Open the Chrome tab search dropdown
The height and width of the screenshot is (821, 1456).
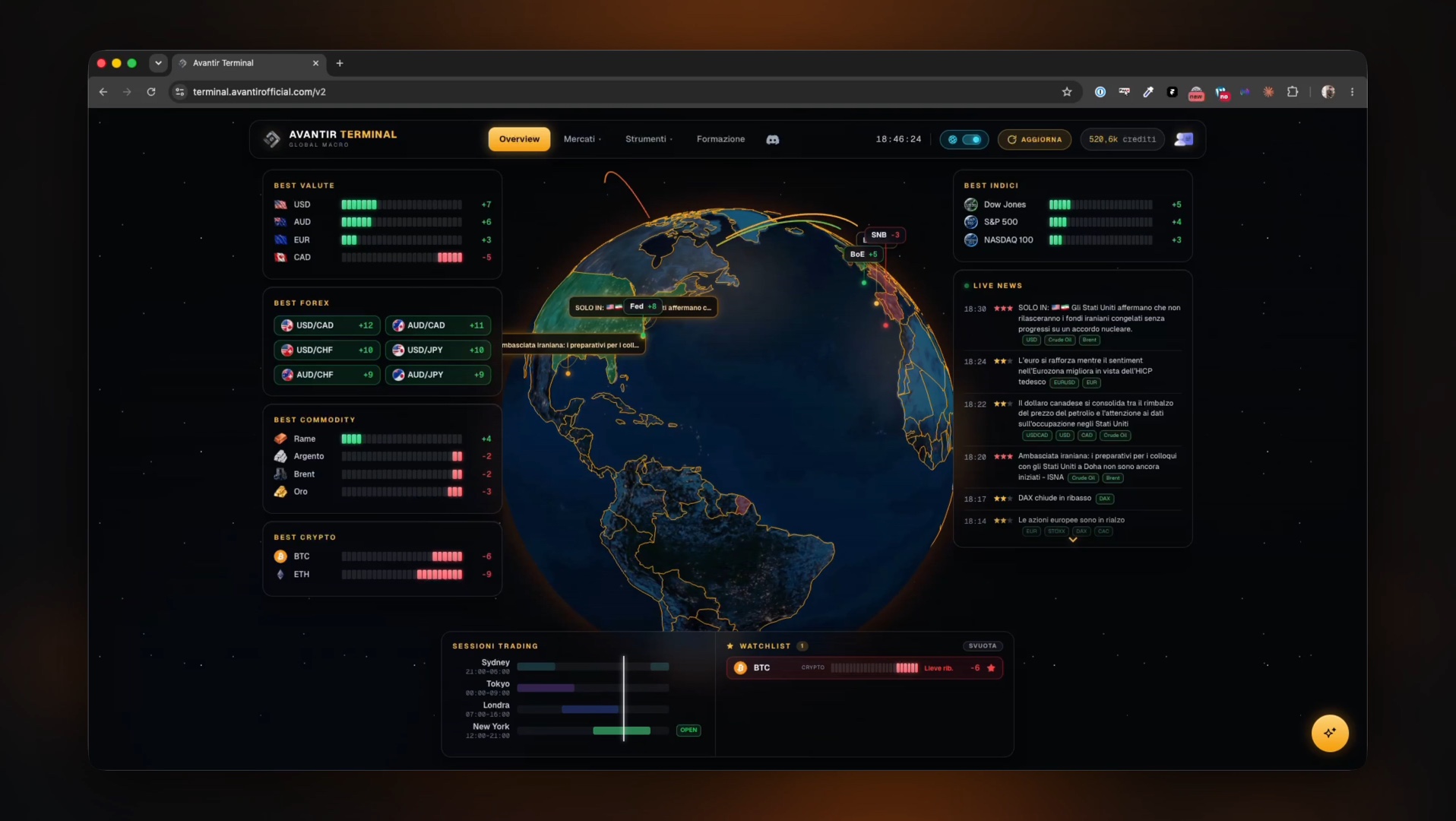coord(158,63)
